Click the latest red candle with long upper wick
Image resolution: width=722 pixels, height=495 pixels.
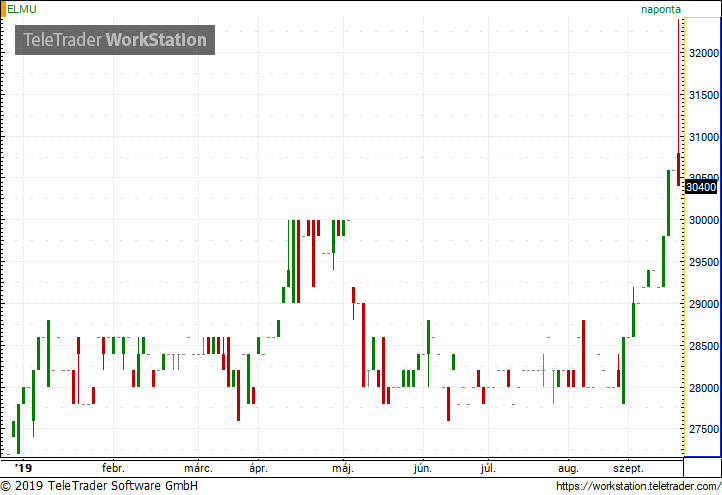click(x=678, y=103)
